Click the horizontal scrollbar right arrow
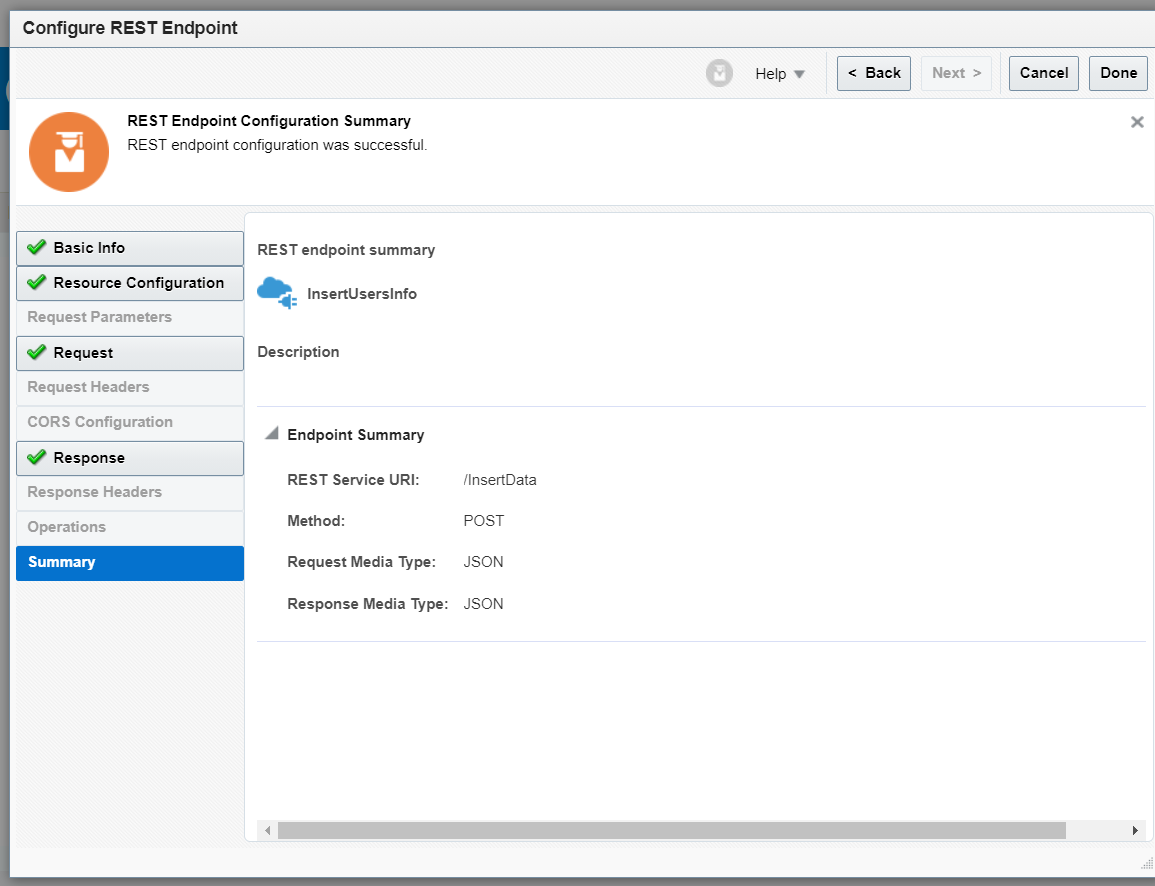 [1135, 830]
